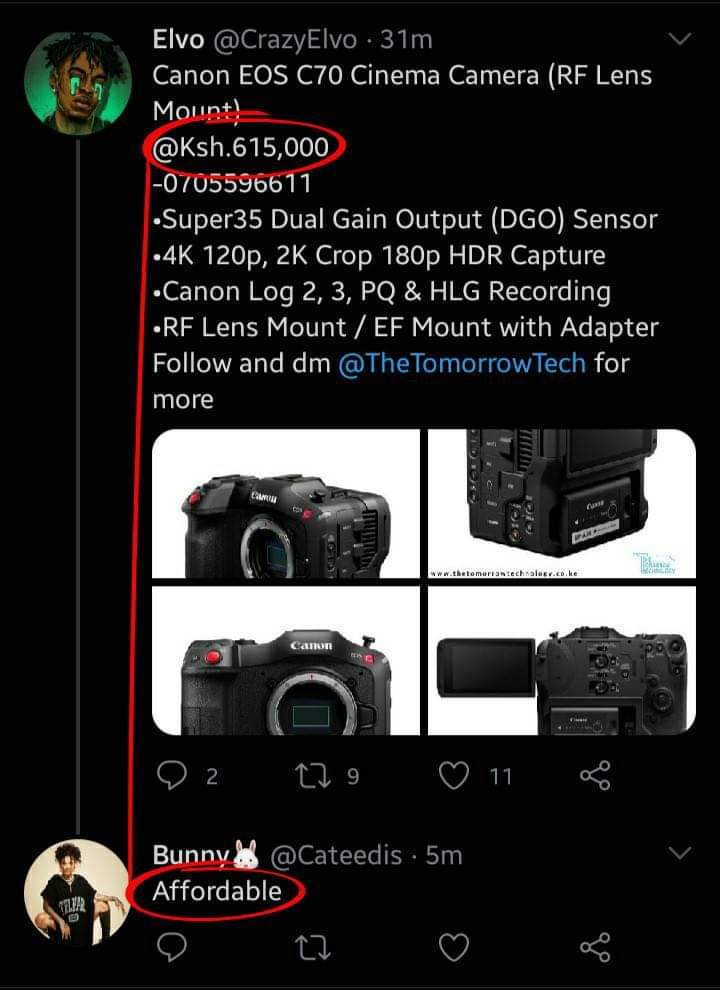The width and height of the screenshot is (720, 990).
Task: Visit the @Cateedis profile handle
Action: click(x=336, y=855)
